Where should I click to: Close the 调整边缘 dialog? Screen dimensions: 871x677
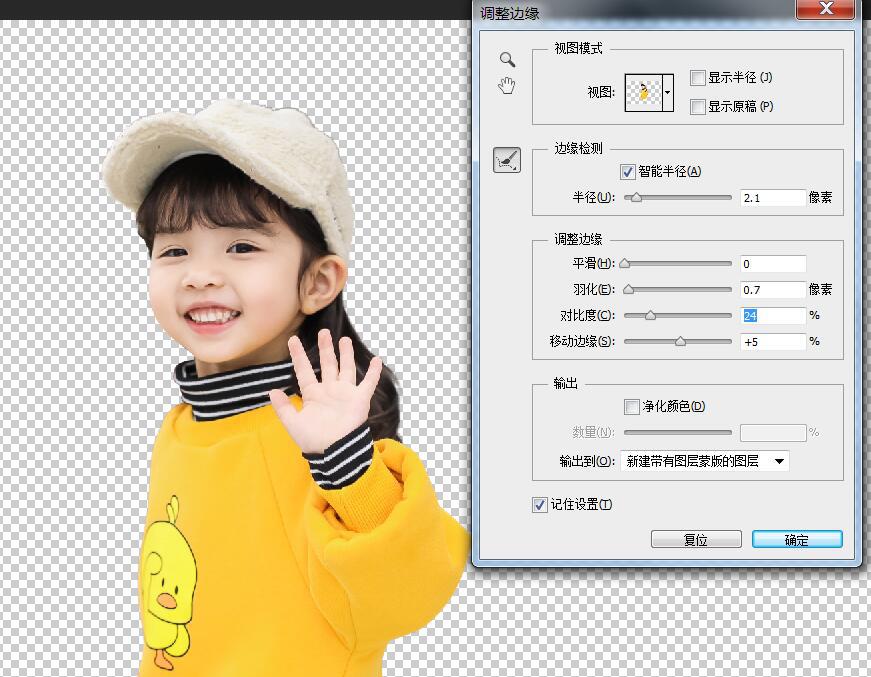point(825,9)
